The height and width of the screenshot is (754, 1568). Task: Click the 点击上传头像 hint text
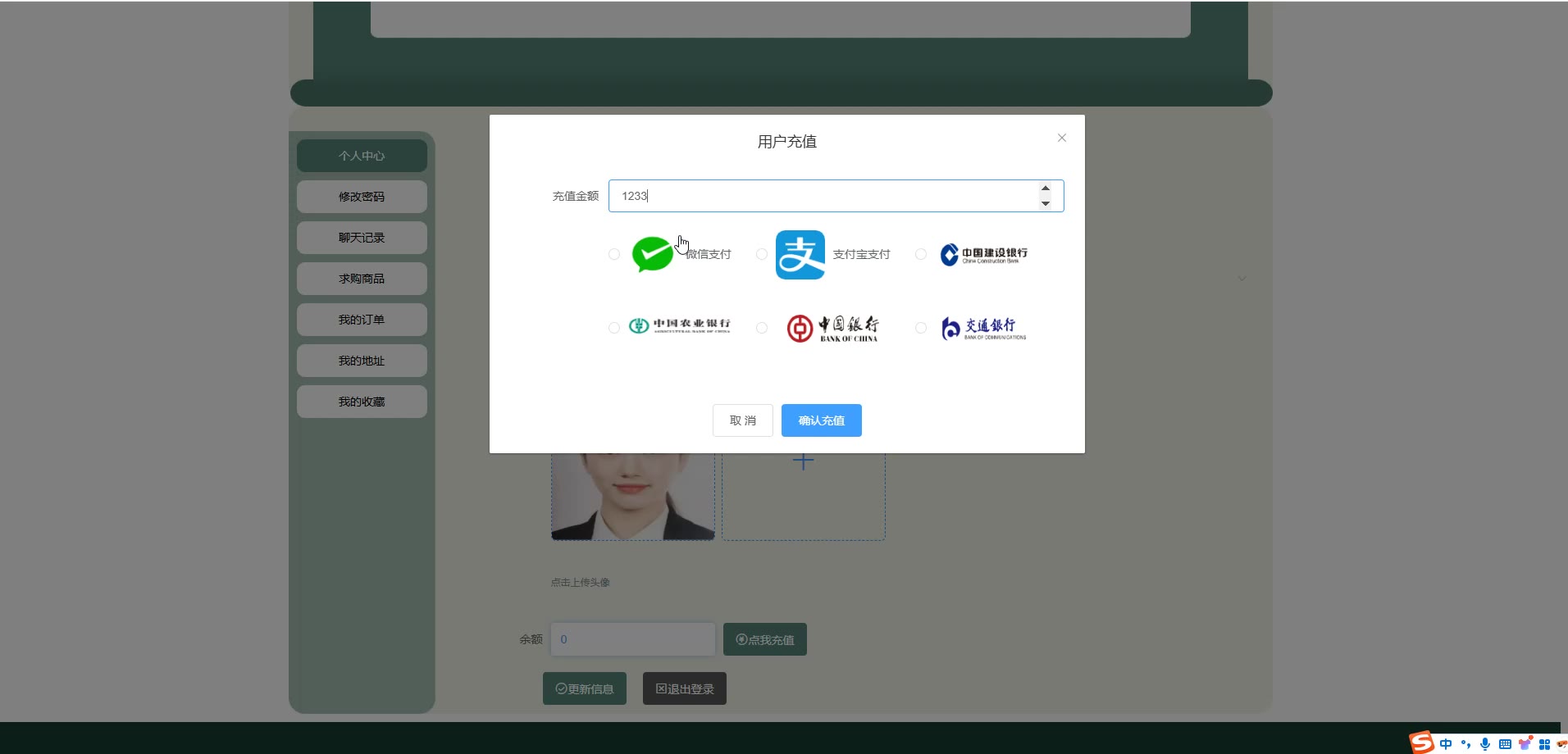tap(581, 583)
